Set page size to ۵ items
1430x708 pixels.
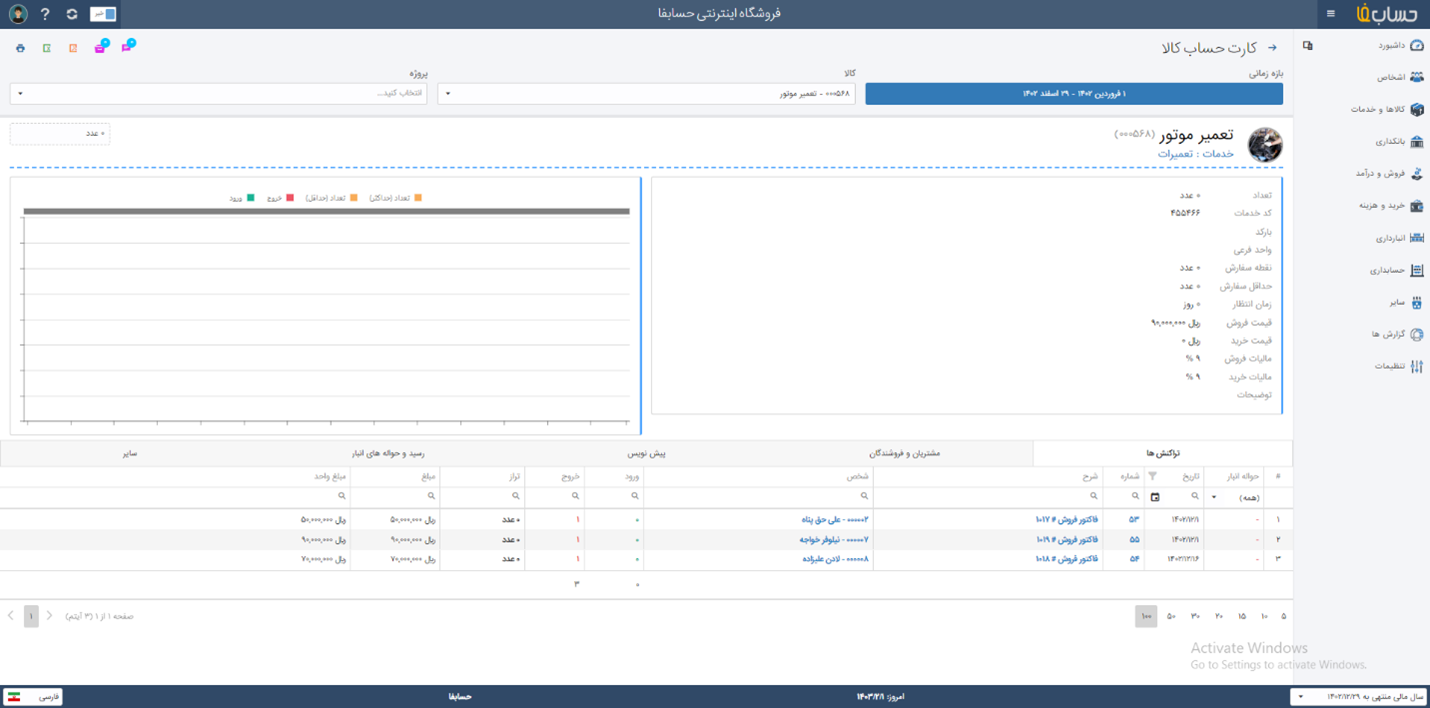pos(1283,616)
